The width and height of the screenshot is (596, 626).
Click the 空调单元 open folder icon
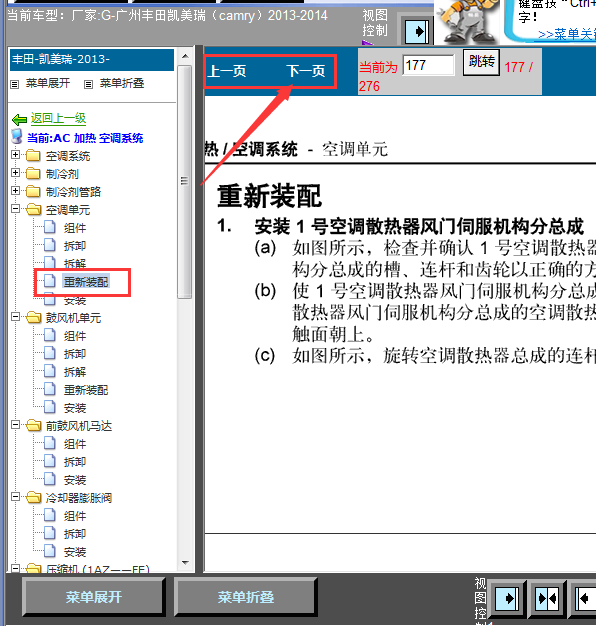[x=34, y=209]
